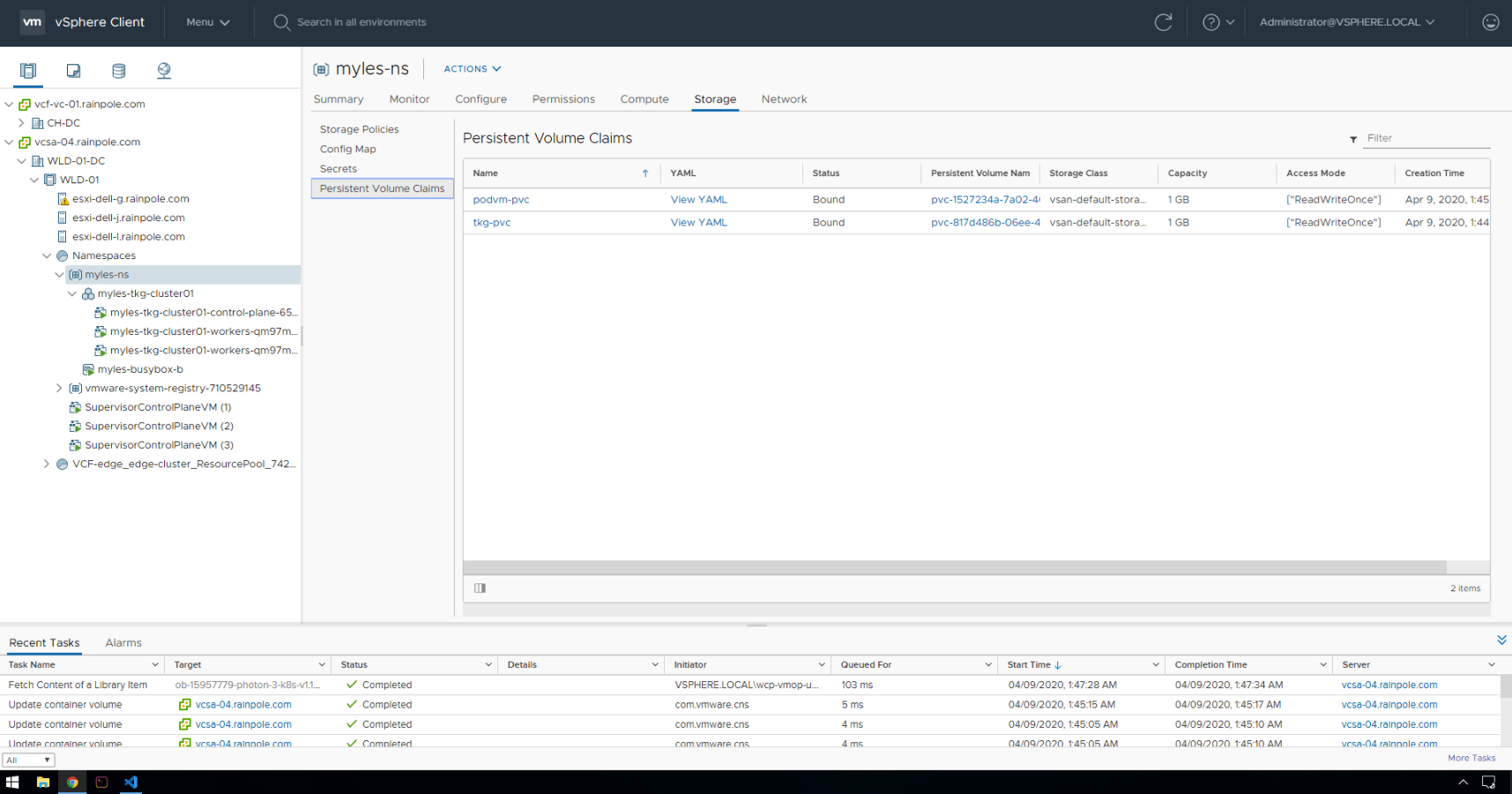The width and height of the screenshot is (1512, 794).
Task: Open the ACTIONS dropdown for myles-ns
Action: point(472,69)
